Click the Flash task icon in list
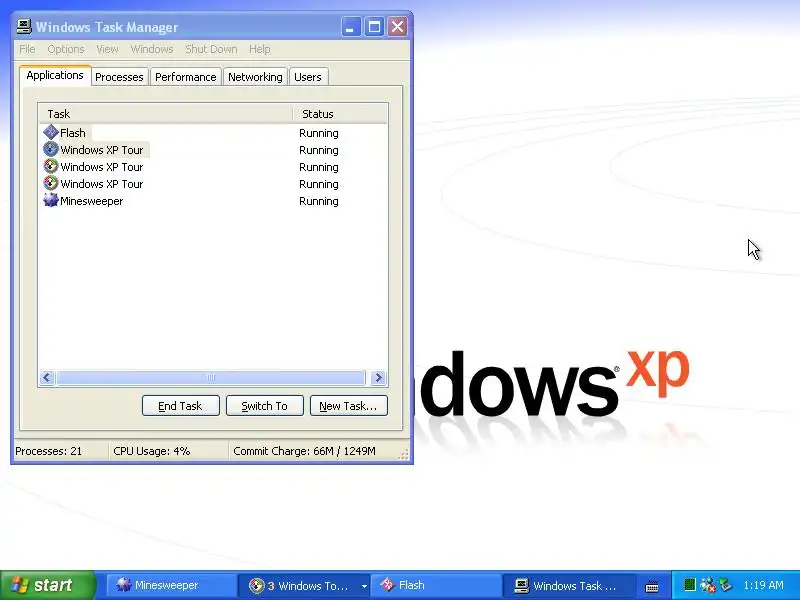The height and width of the screenshot is (600, 800). [51, 132]
